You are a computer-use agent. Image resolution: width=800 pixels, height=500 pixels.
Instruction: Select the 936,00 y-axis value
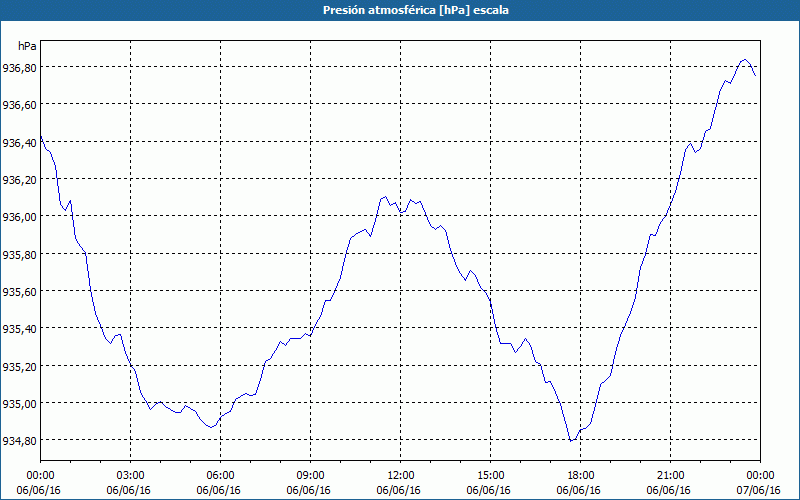pyautogui.click(x=19, y=217)
